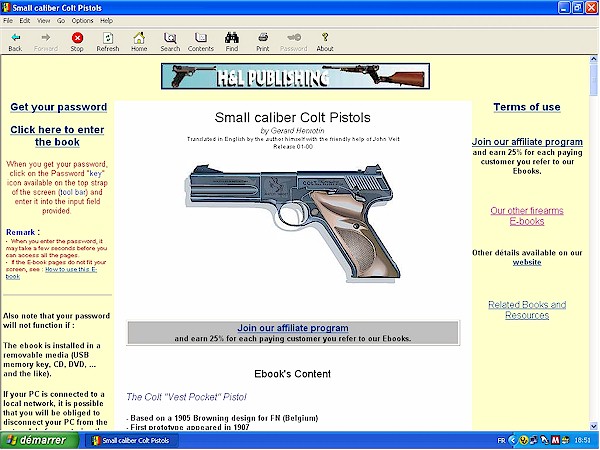
Task: Click the tray expand arrow icon
Action: pyautogui.click(x=513, y=440)
